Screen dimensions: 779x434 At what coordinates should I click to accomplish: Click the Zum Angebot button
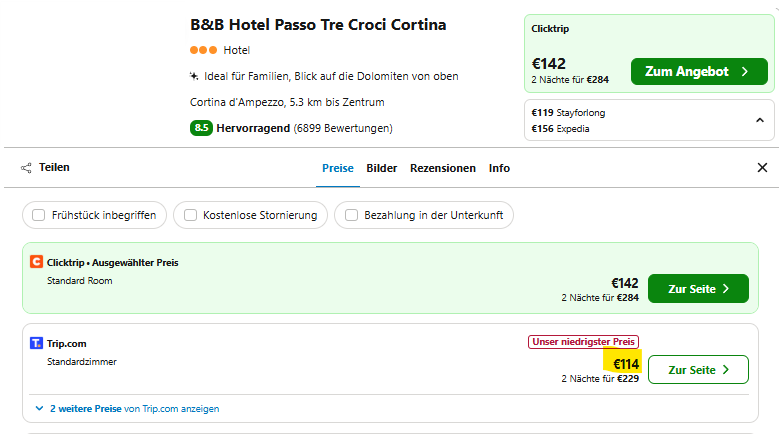pyautogui.click(x=698, y=72)
